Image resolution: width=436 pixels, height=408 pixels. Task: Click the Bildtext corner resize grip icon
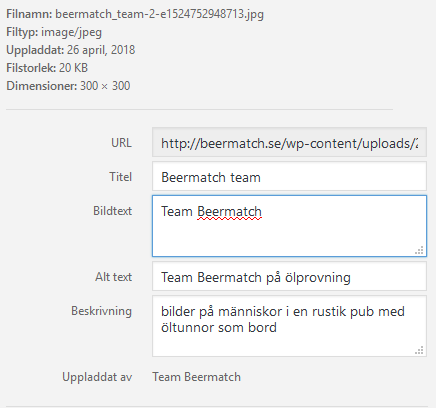[x=419, y=250]
